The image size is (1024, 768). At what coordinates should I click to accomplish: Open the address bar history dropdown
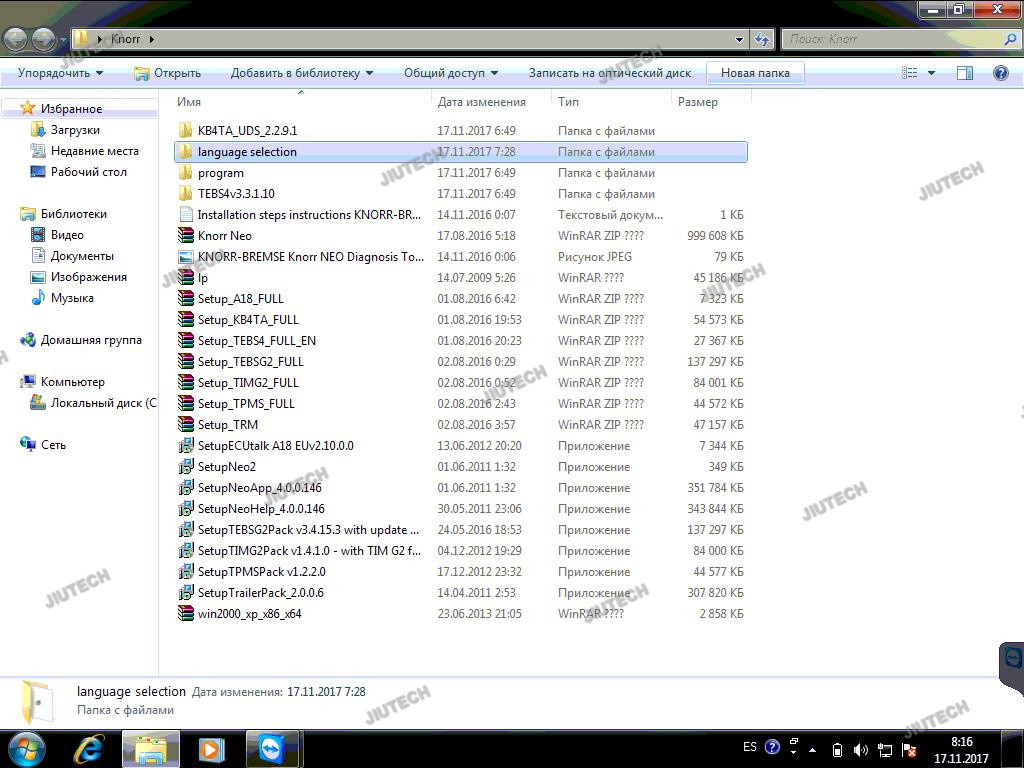click(740, 39)
